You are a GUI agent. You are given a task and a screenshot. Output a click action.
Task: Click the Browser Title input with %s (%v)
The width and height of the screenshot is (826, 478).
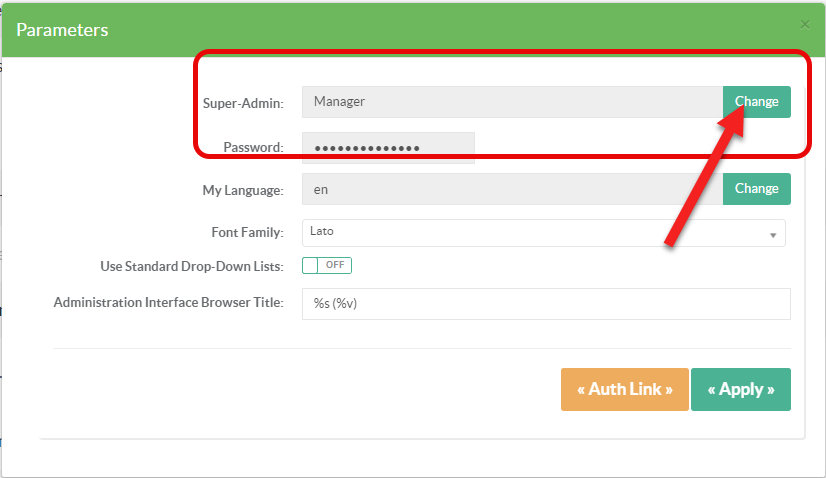[546, 304]
